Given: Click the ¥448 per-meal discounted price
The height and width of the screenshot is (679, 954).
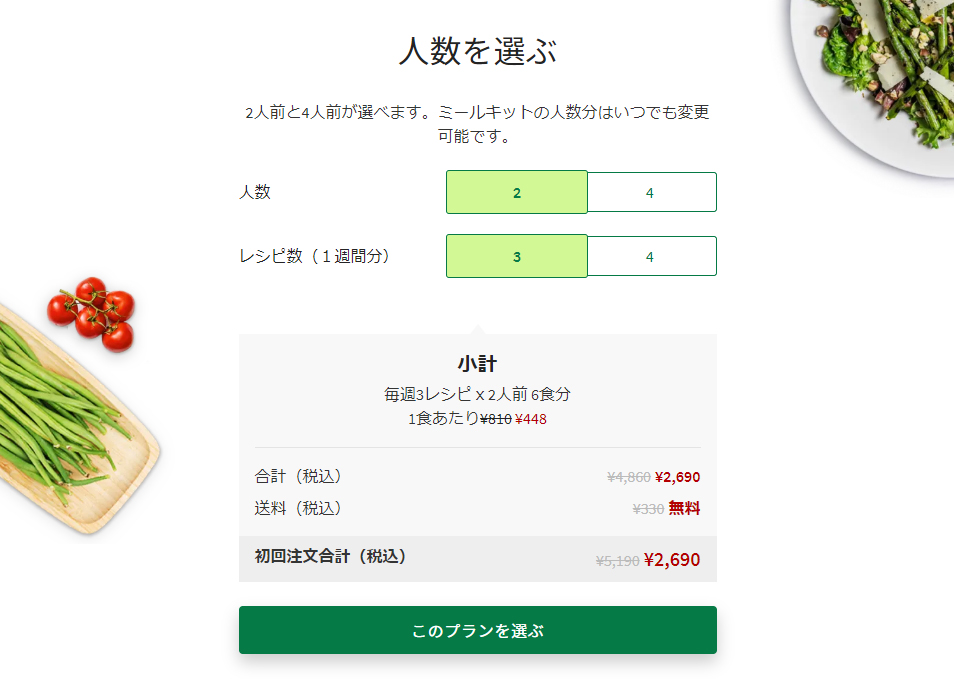Looking at the screenshot, I should 531,419.
